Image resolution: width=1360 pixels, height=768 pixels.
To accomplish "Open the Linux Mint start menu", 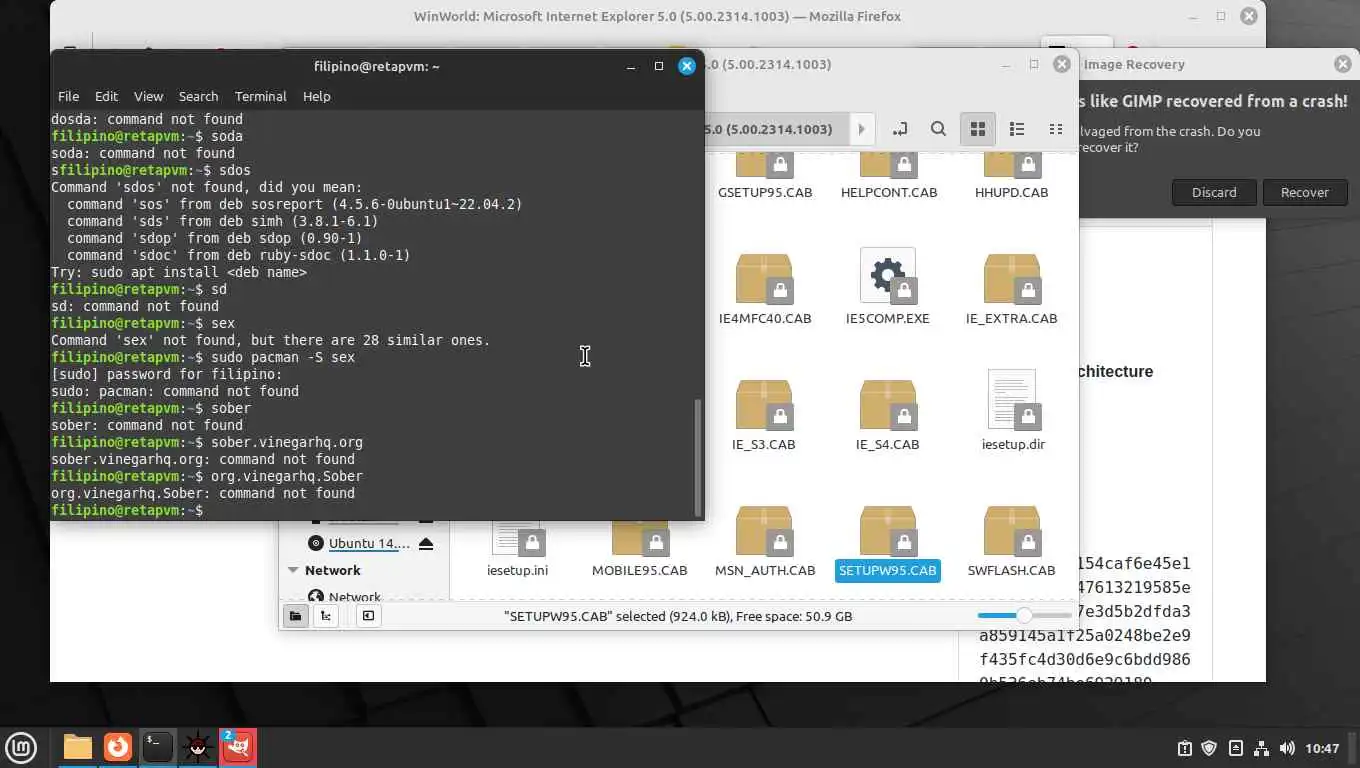I will 21,747.
